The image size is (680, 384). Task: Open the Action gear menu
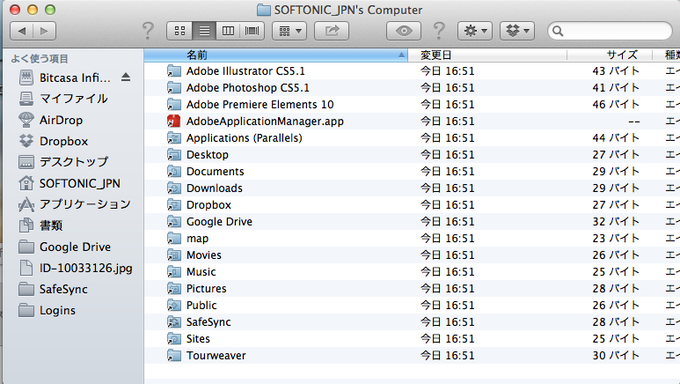click(x=475, y=31)
